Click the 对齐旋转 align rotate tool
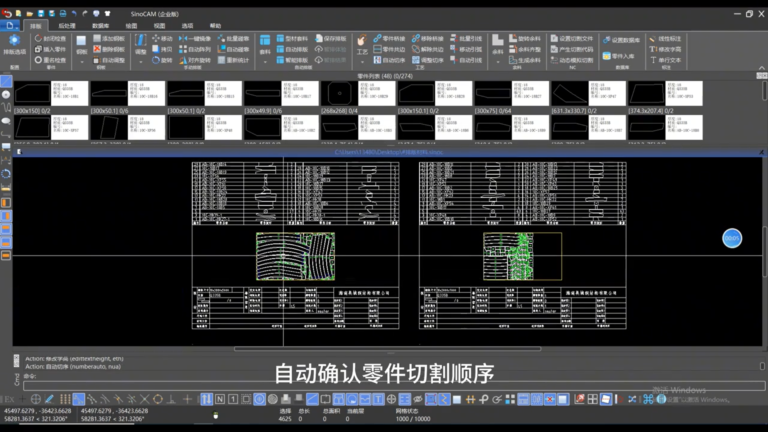This screenshot has width=768, height=432. 195,60
